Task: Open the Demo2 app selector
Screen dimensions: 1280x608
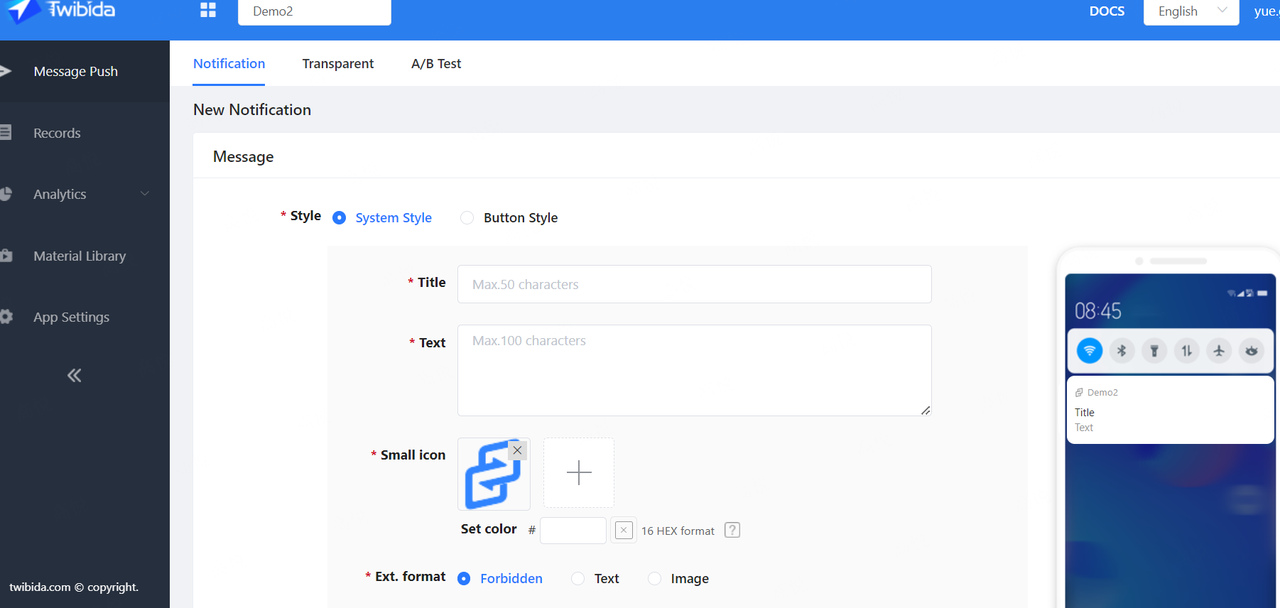Action: pos(314,12)
